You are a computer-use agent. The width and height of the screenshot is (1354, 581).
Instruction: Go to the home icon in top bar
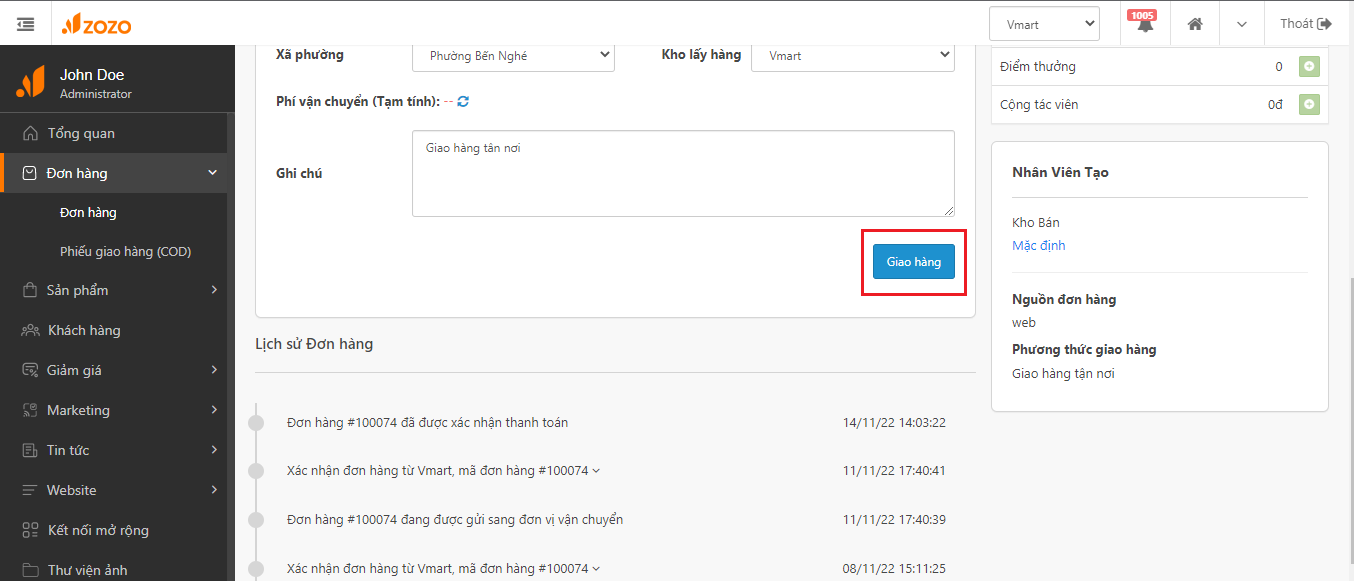(1195, 24)
